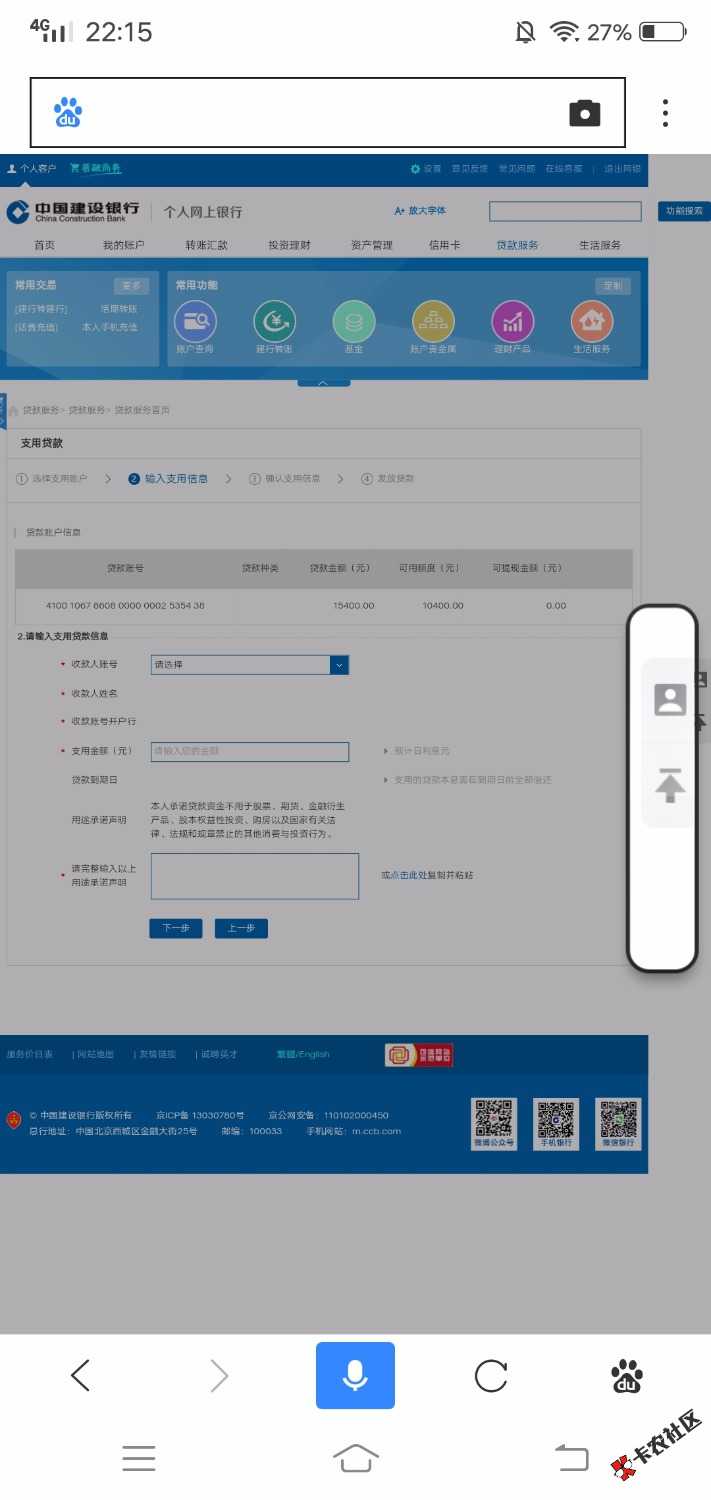Image resolution: width=711 pixels, height=1500 pixels.
Task: Click 在线客服 online support link
Action: tap(563, 169)
